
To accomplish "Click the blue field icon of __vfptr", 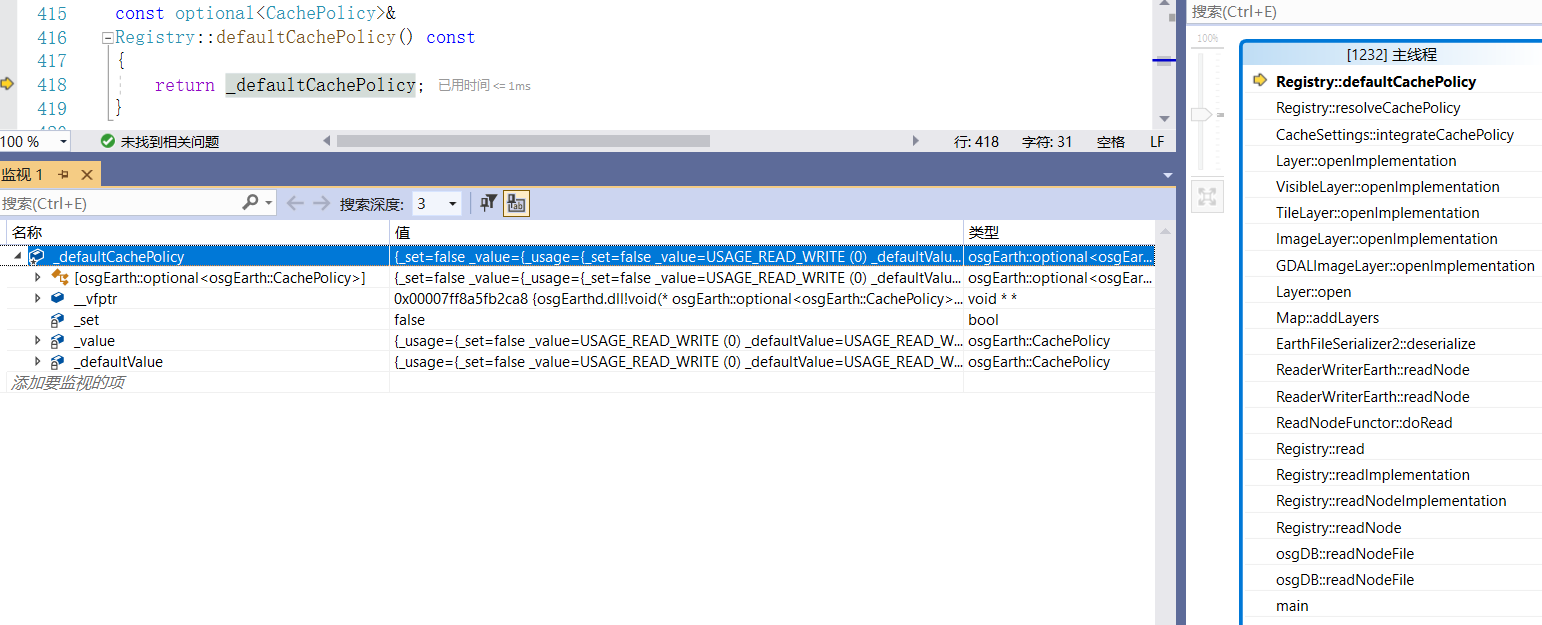I will pyautogui.click(x=58, y=298).
